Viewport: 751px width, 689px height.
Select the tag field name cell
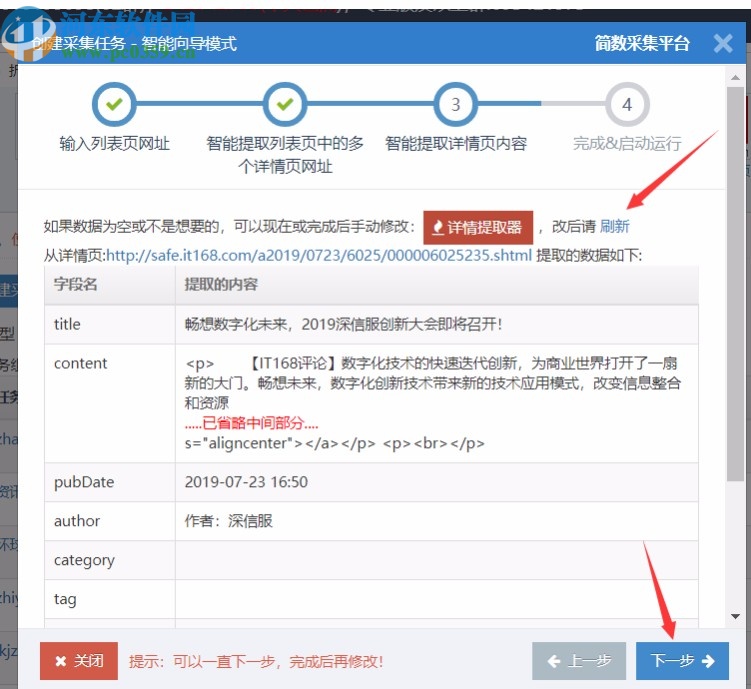[x=110, y=599]
